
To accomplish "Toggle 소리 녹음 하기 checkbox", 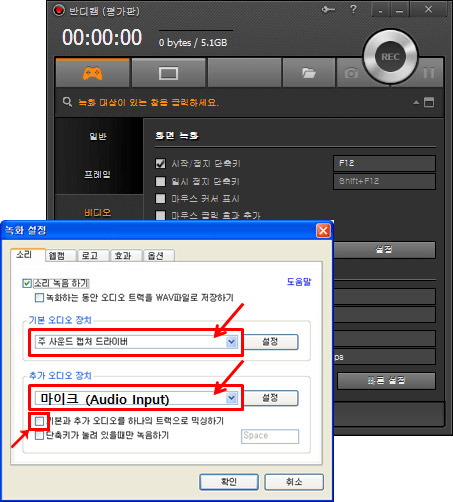I will [27, 283].
